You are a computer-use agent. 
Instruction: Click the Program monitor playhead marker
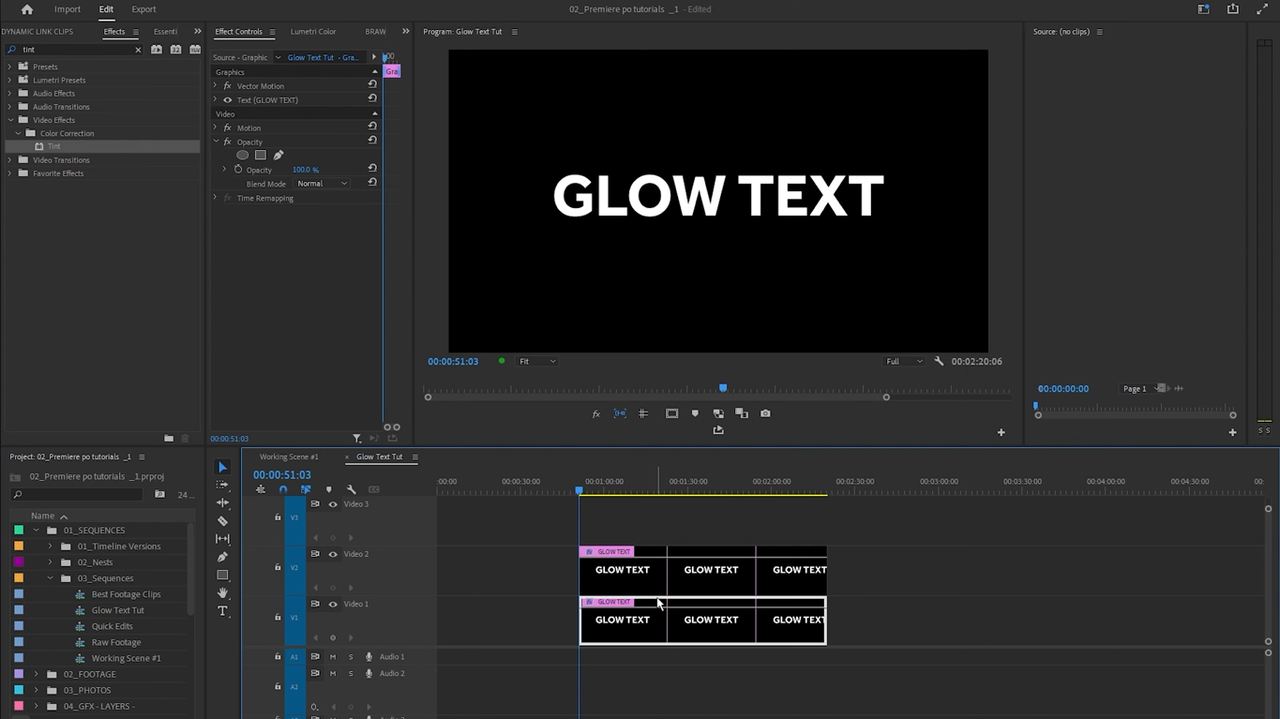click(723, 388)
